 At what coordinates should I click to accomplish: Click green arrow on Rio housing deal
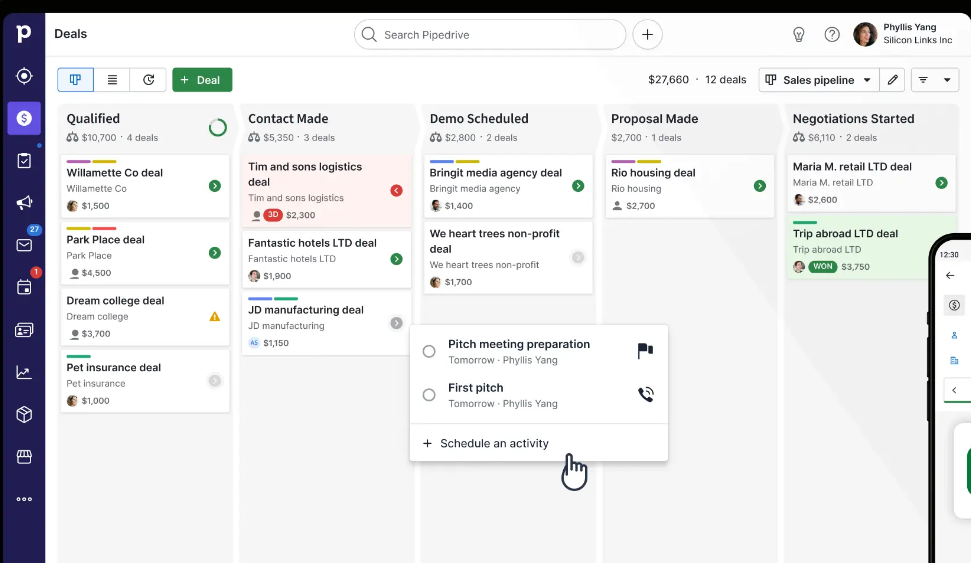coord(760,186)
